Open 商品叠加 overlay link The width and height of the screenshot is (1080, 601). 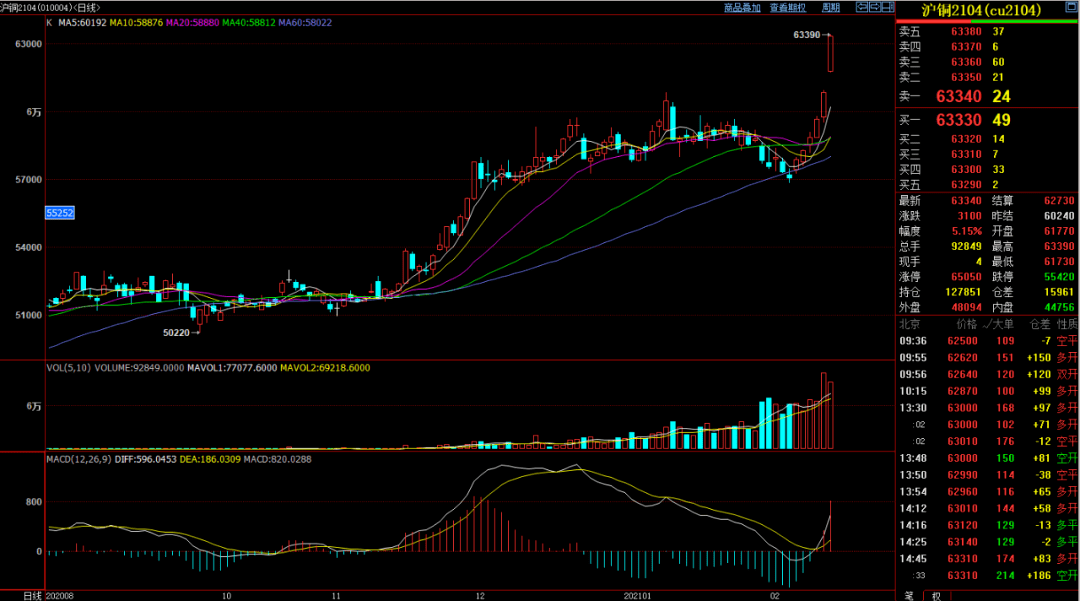pos(741,7)
